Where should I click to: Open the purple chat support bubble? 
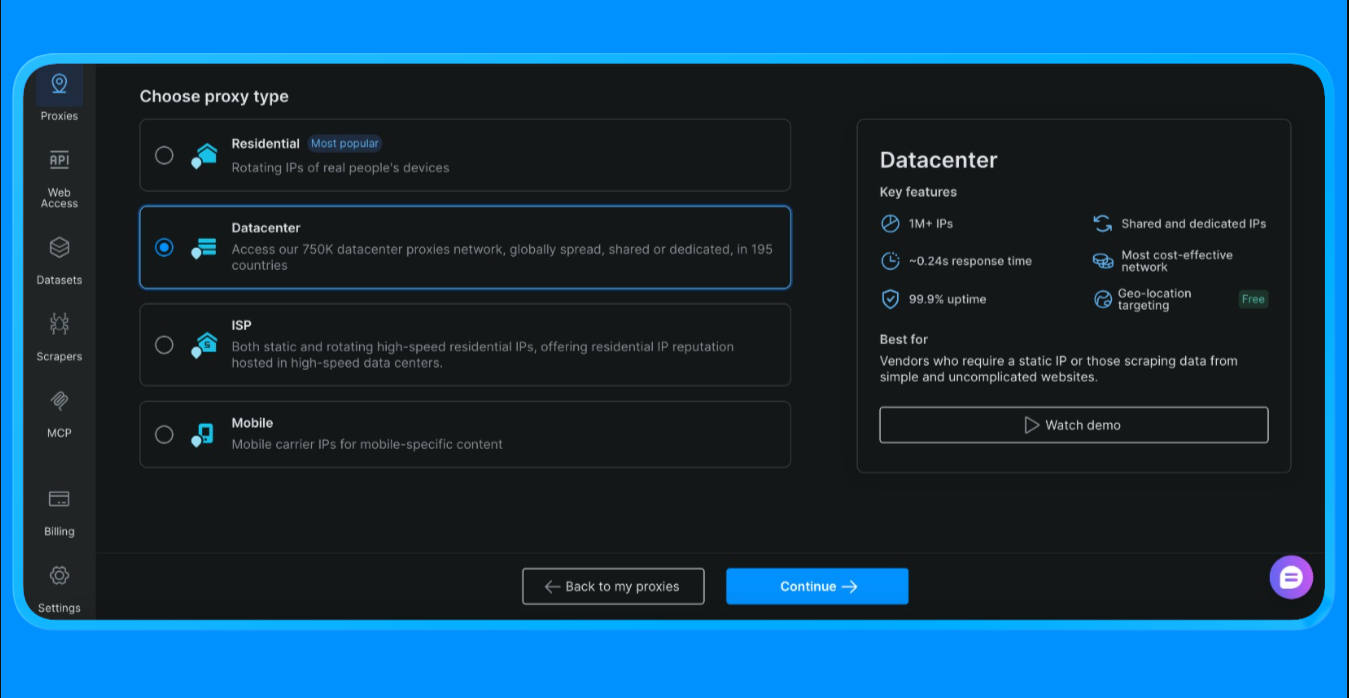tap(1291, 577)
